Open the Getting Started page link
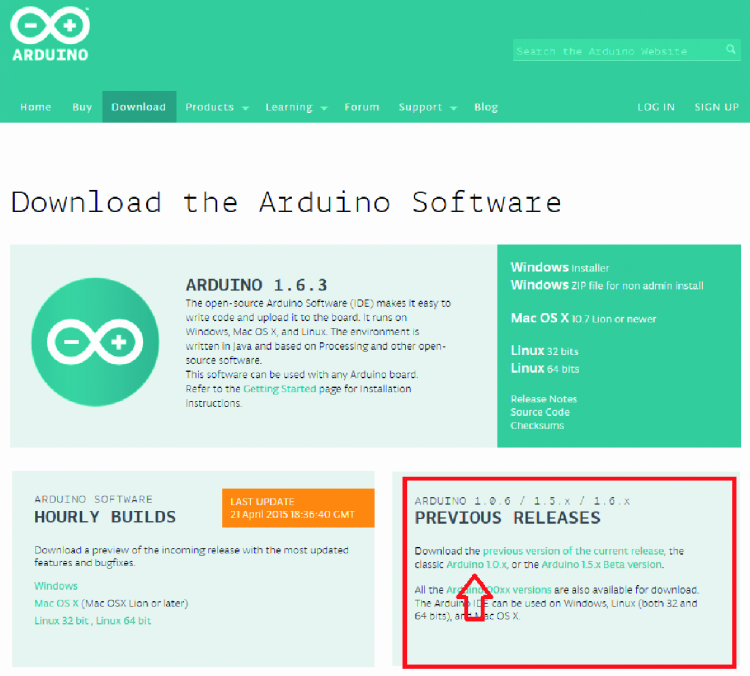750x676 pixels. (280, 389)
